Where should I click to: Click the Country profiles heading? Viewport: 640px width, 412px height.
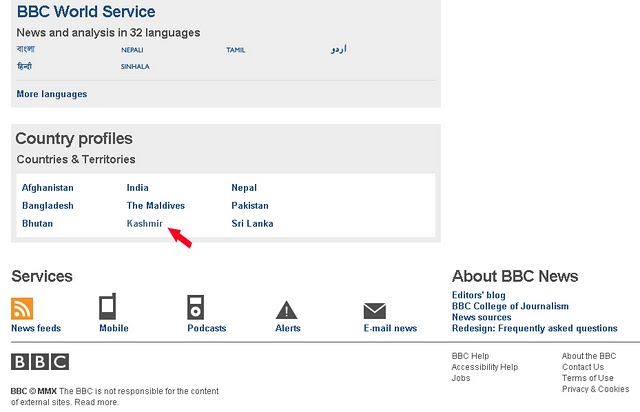74,138
